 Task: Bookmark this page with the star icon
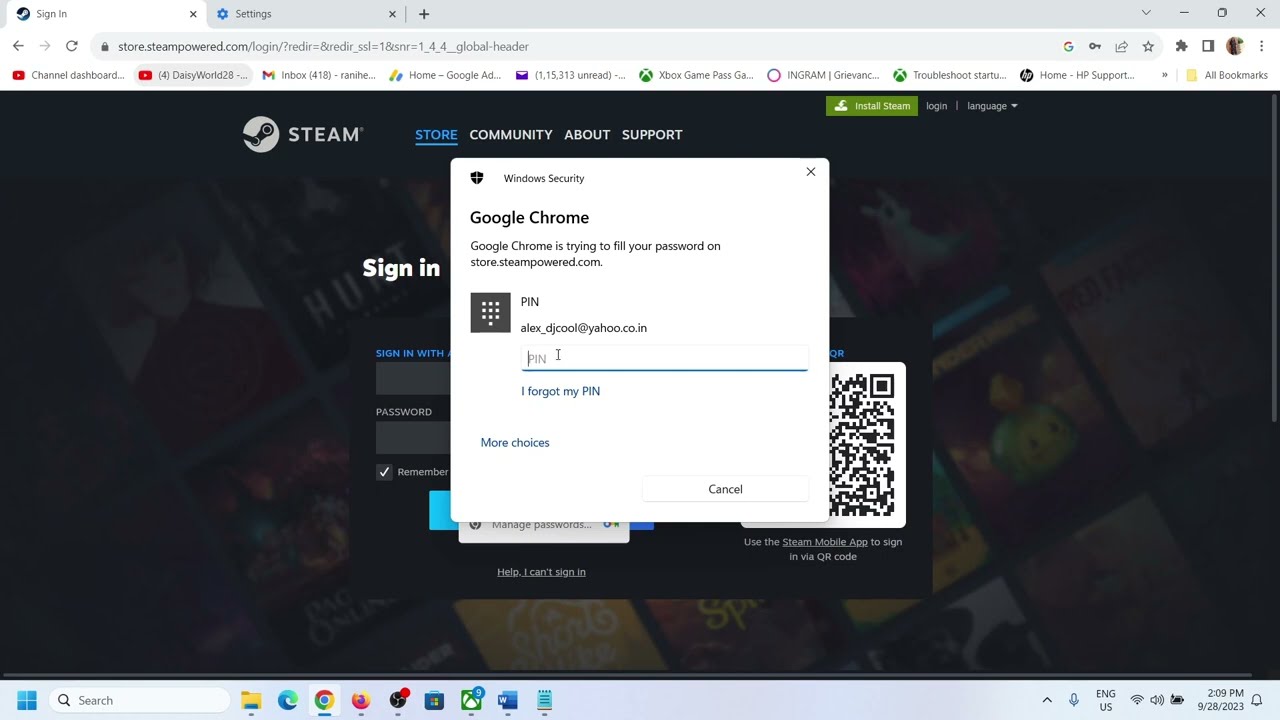click(x=1148, y=46)
